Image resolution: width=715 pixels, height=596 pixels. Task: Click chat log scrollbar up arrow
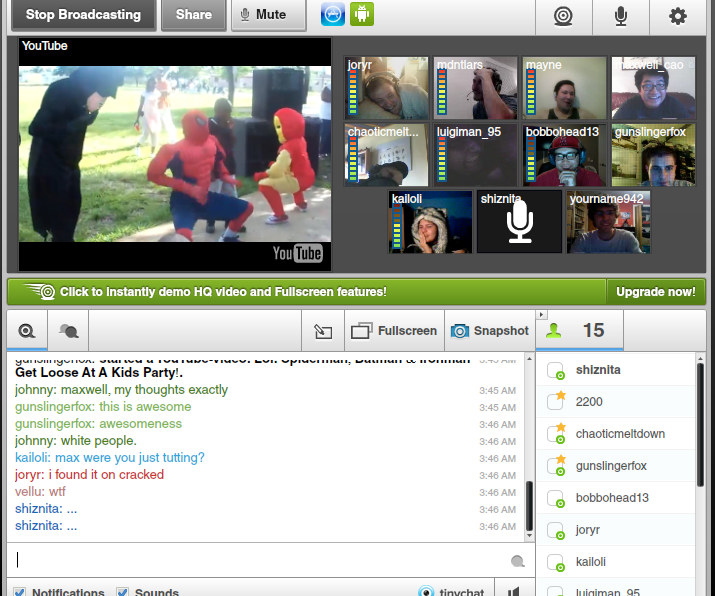pyautogui.click(x=529, y=359)
